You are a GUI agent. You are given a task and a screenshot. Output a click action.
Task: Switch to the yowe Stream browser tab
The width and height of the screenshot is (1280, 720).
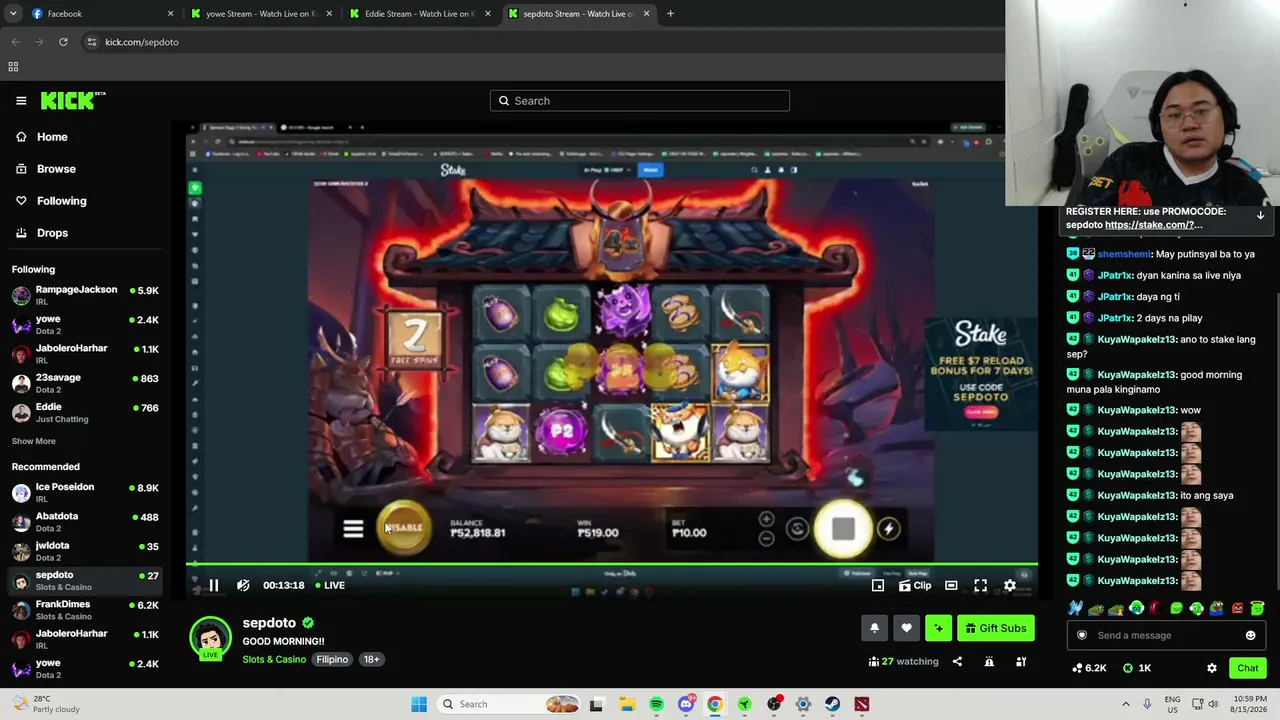click(260, 14)
